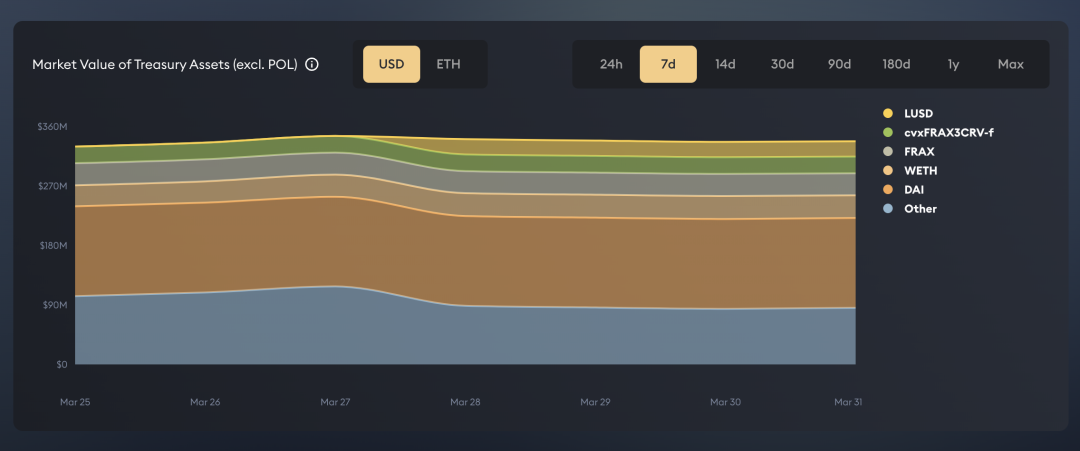Select the 30d time range
The width and height of the screenshot is (1080, 451).
(x=782, y=64)
